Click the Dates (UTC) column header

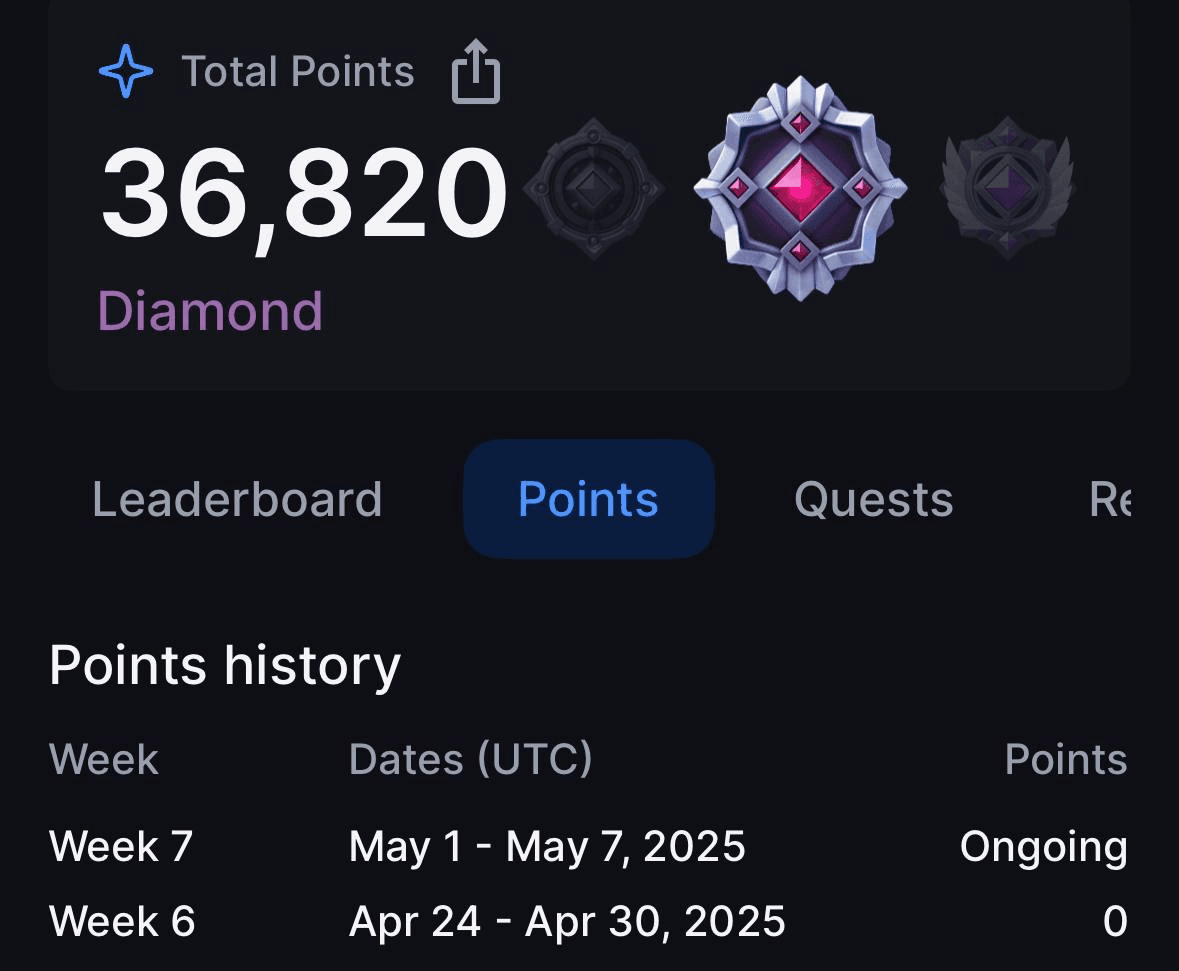(x=471, y=759)
